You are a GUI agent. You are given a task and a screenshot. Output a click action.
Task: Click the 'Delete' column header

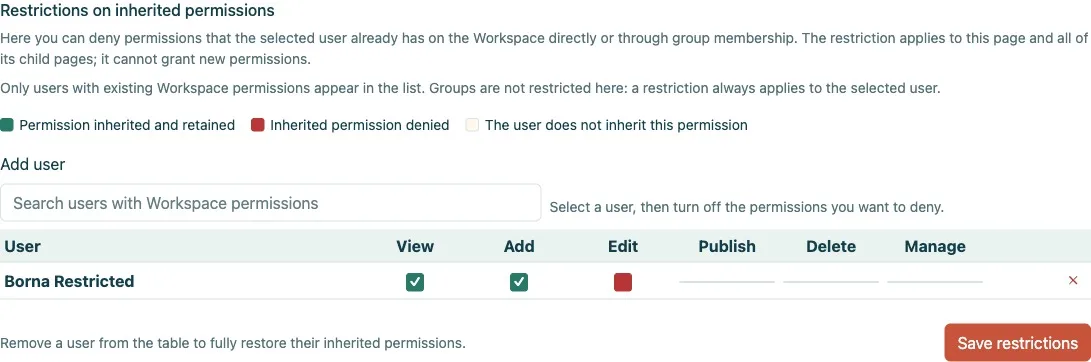pyautogui.click(x=831, y=246)
